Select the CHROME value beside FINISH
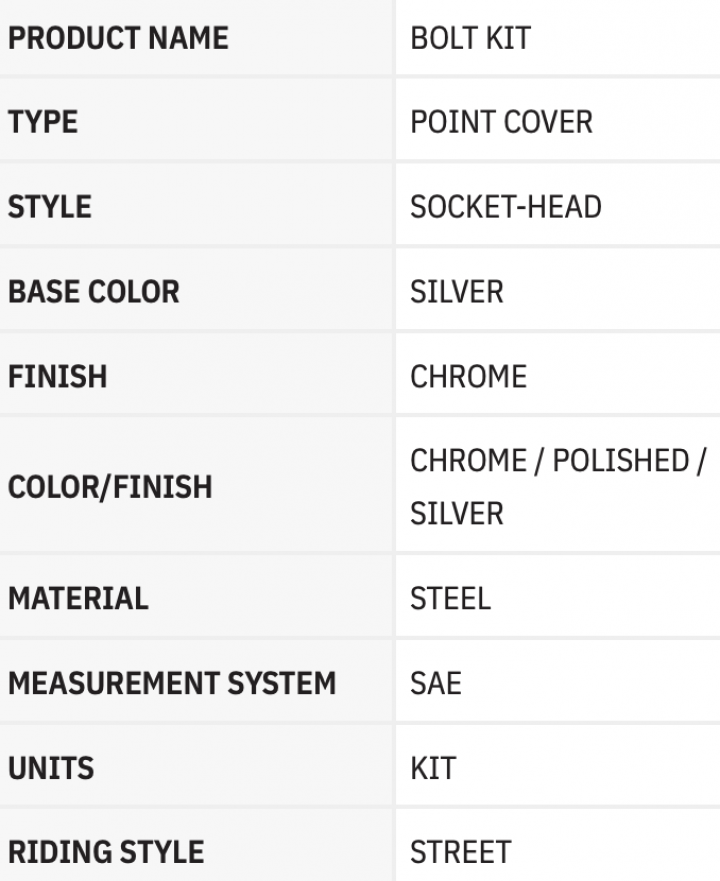720x881 pixels. [x=468, y=377]
